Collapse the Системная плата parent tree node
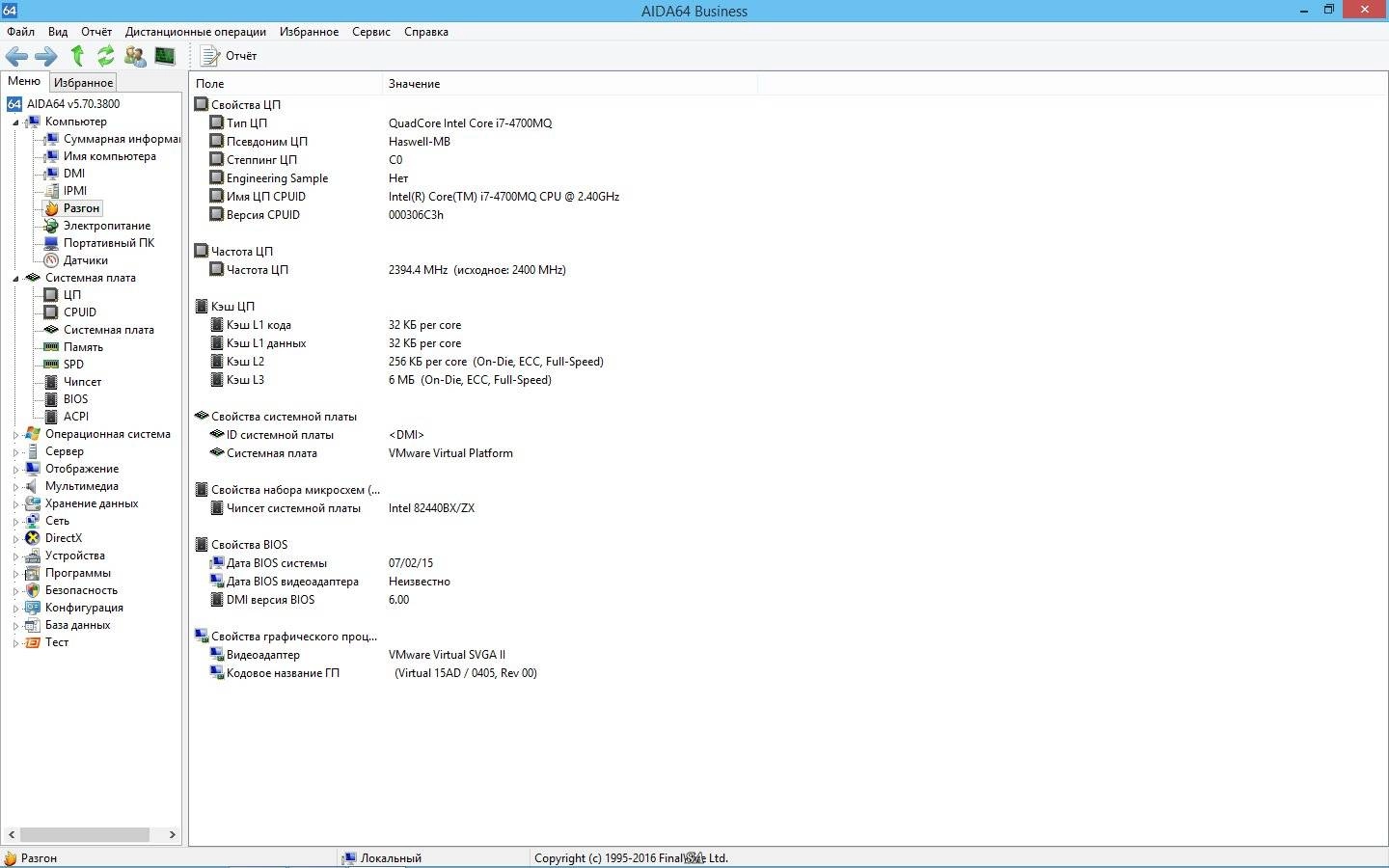The image size is (1389, 868). (15, 279)
